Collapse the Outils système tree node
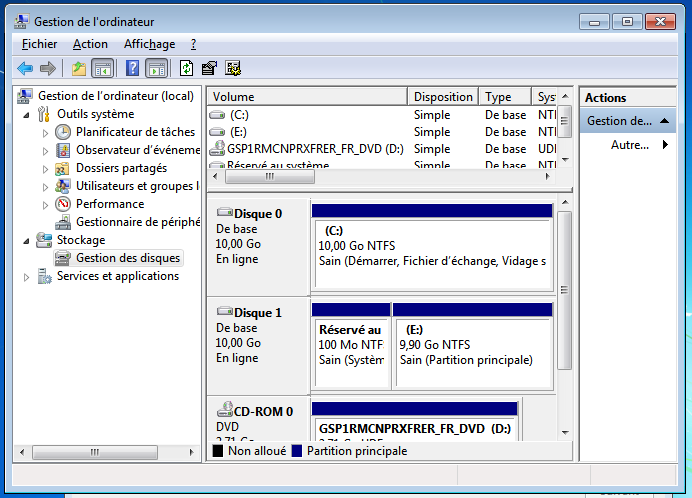This screenshot has height=498, width=692. (x=26, y=115)
